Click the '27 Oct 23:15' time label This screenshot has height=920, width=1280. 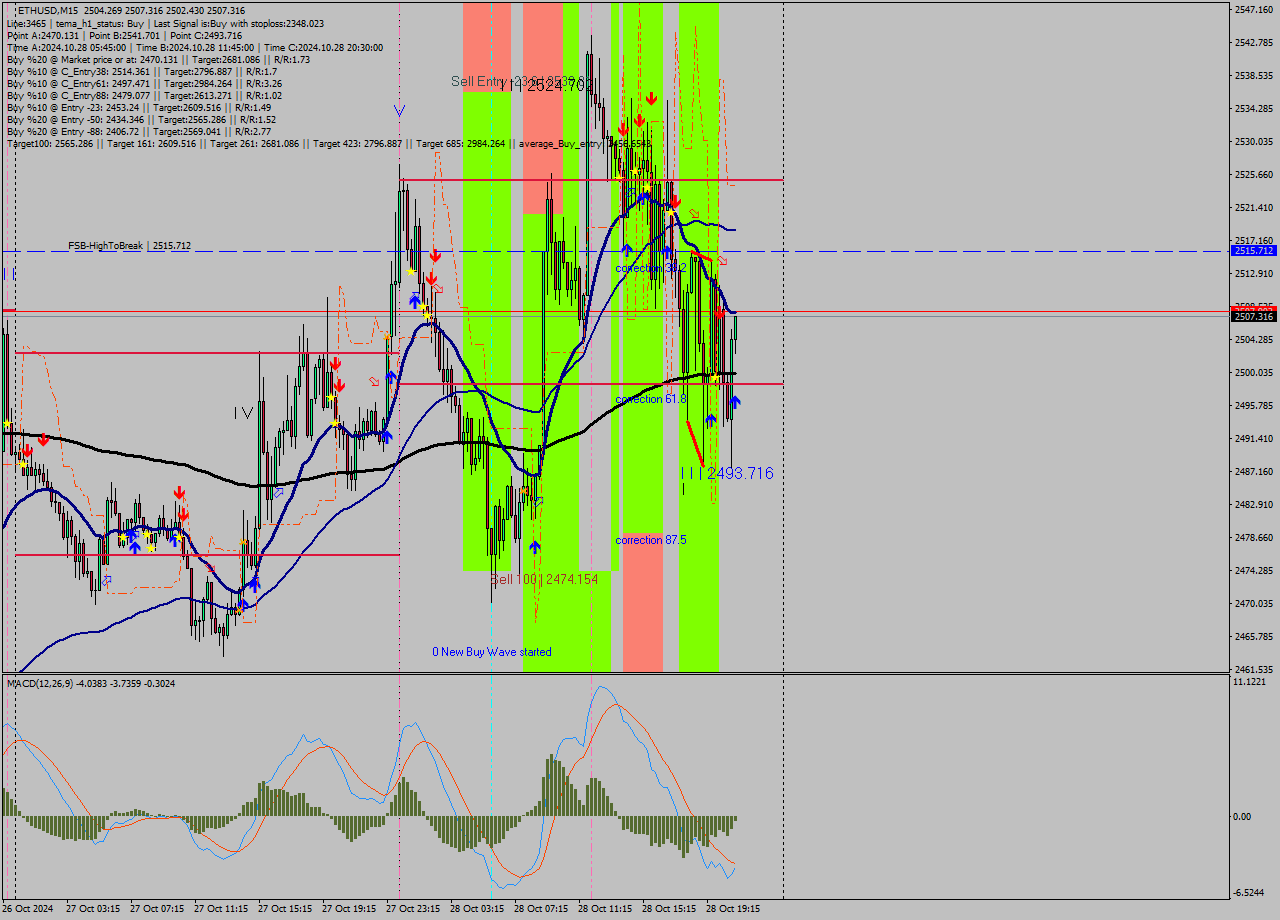tap(413, 909)
